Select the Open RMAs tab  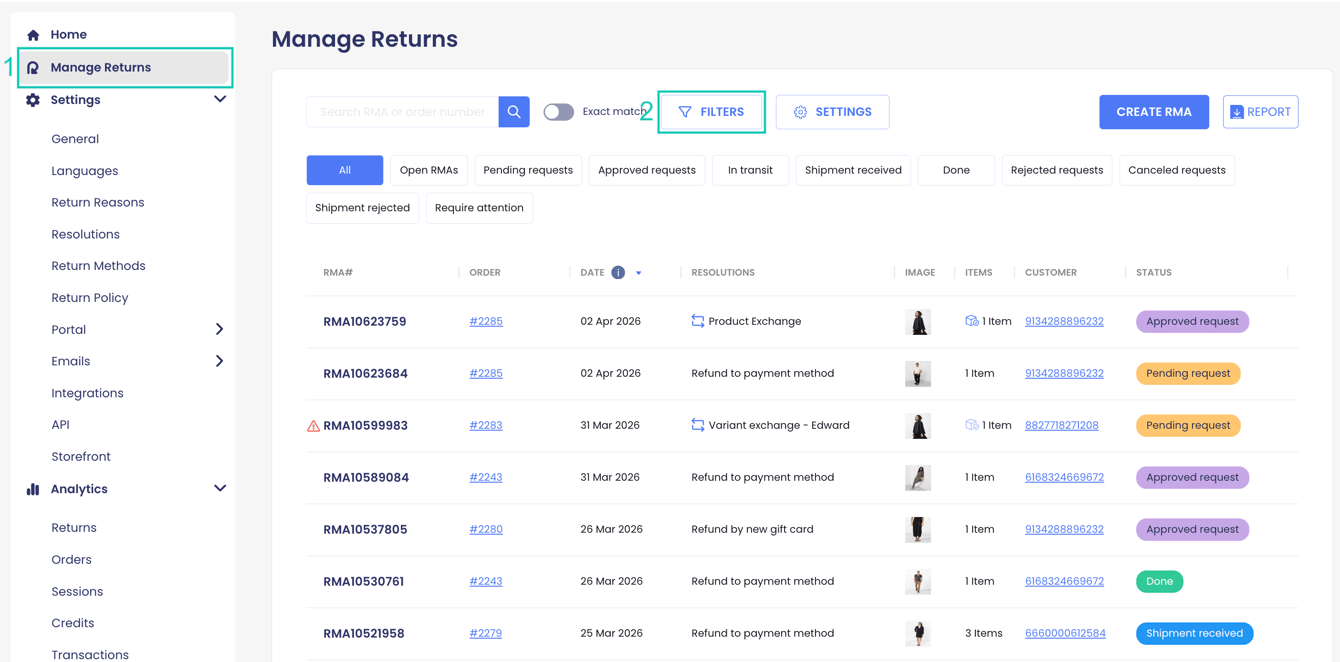[x=429, y=170]
